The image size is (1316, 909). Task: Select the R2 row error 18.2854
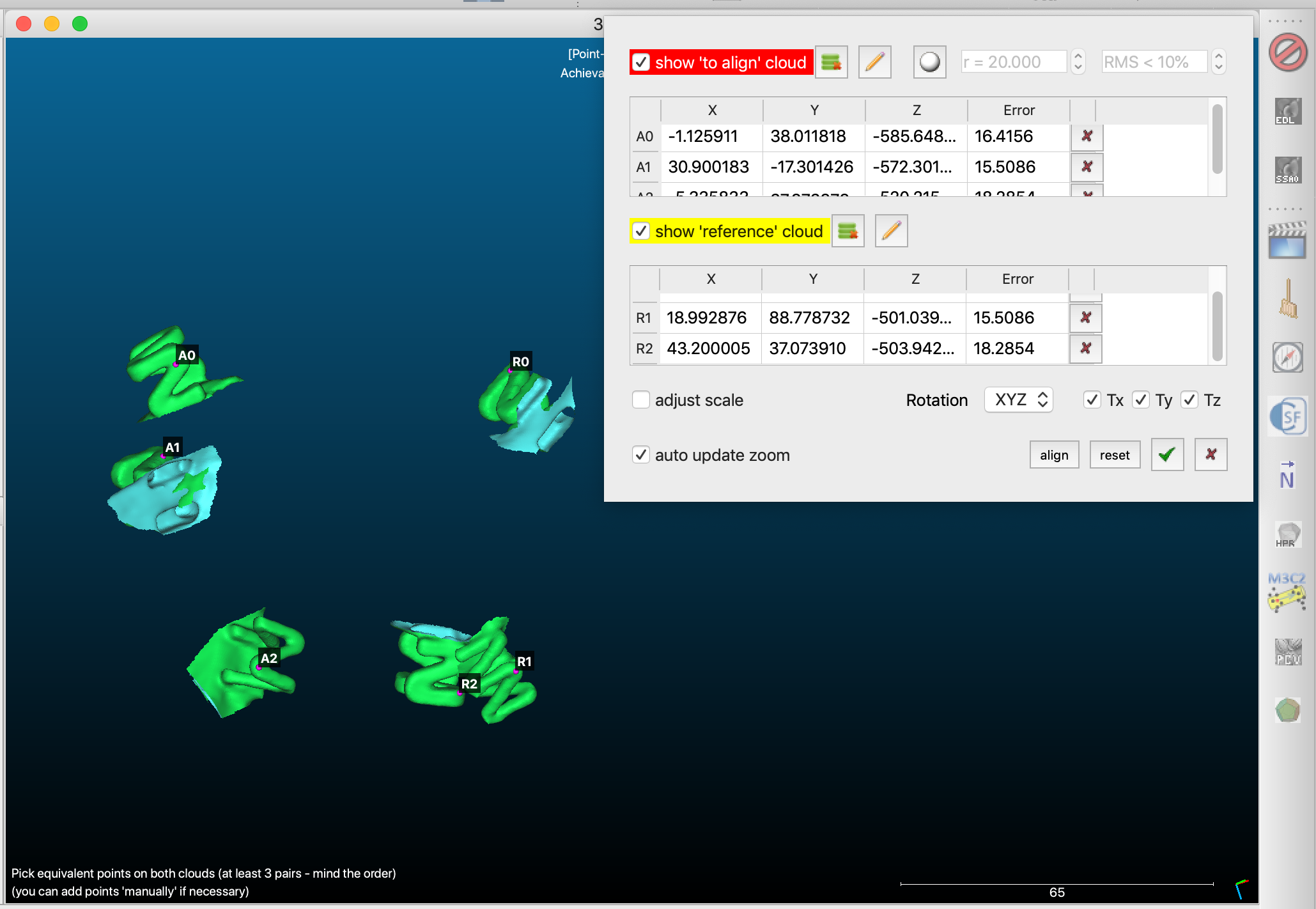[1017, 348]
